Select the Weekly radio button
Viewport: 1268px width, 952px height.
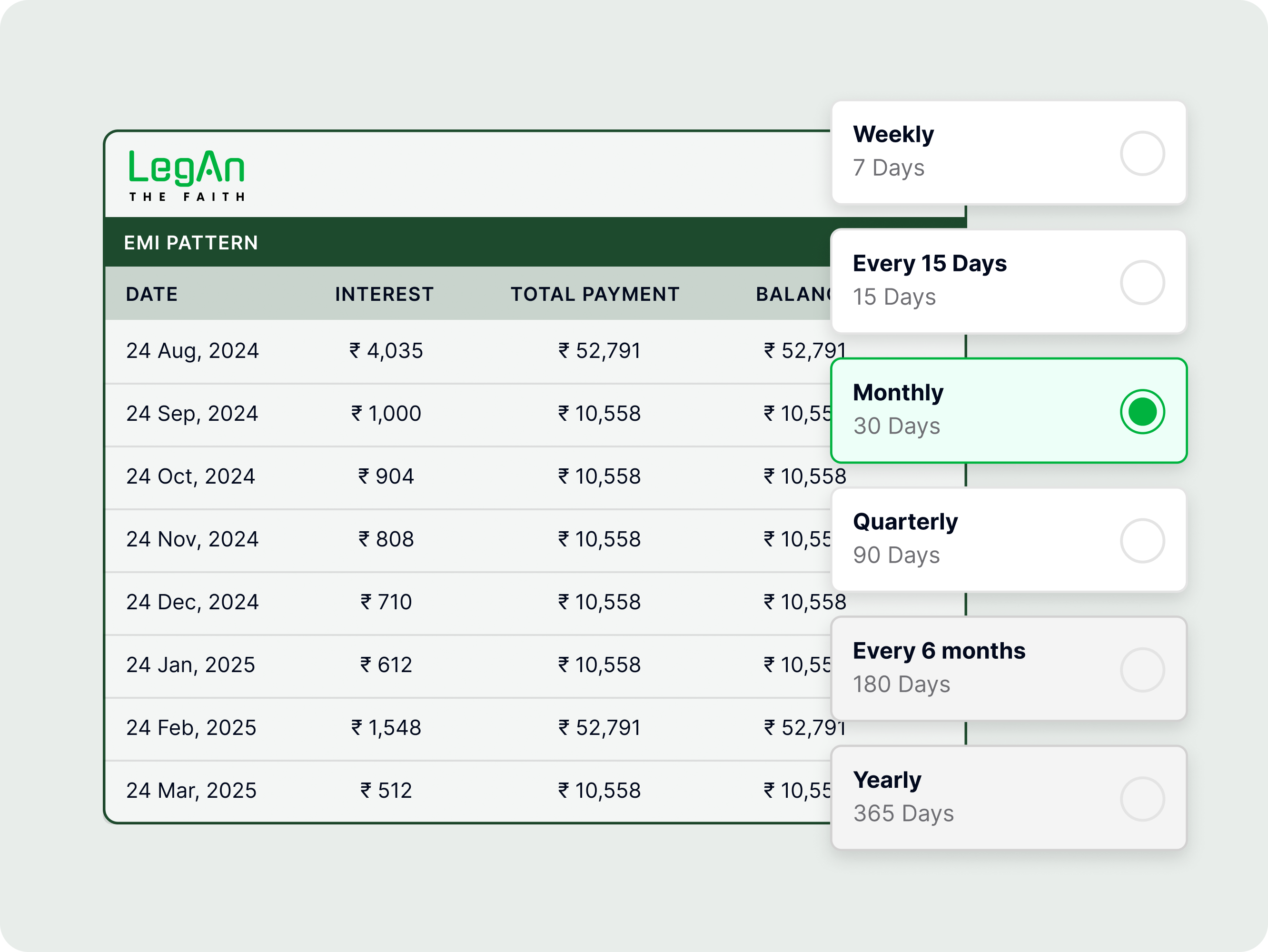pyautogui.click(x=1141, y=154)
